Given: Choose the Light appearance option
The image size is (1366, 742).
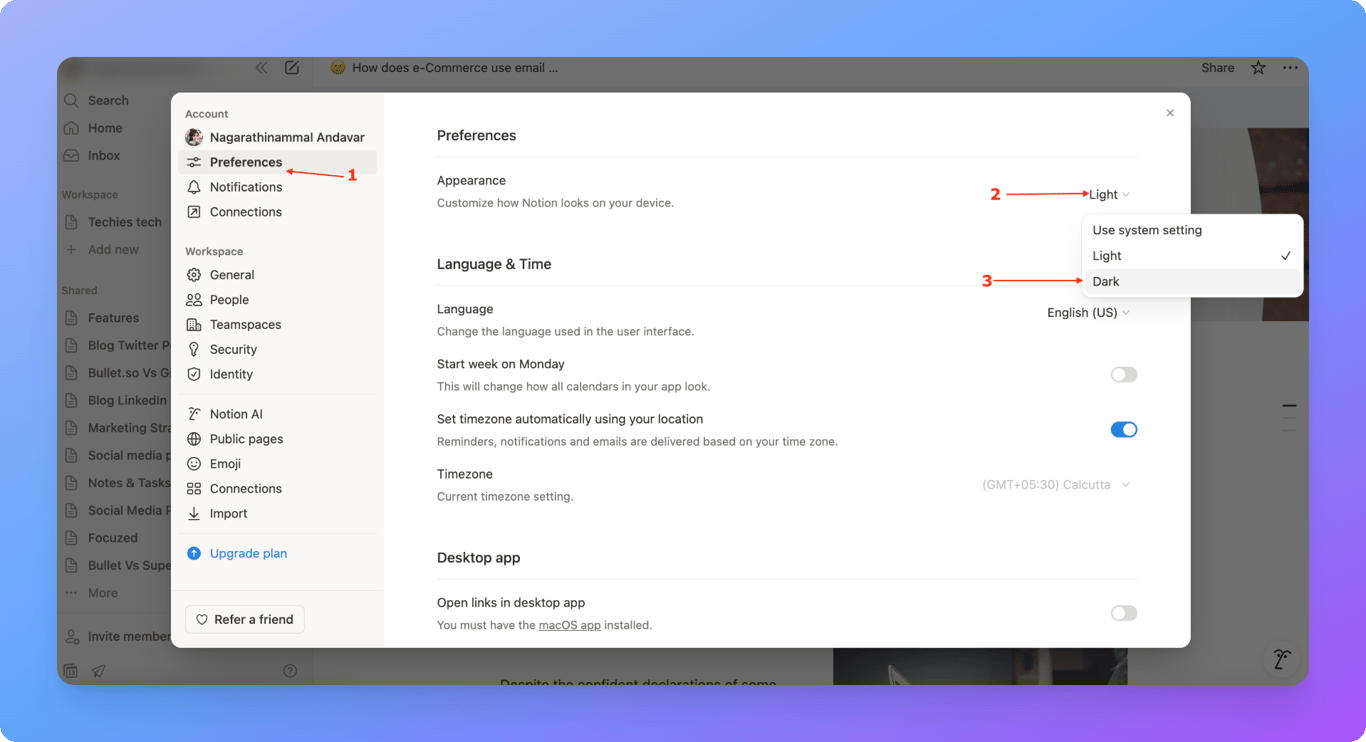Looking at the screenshot, I should click(x=1193, y=256).
